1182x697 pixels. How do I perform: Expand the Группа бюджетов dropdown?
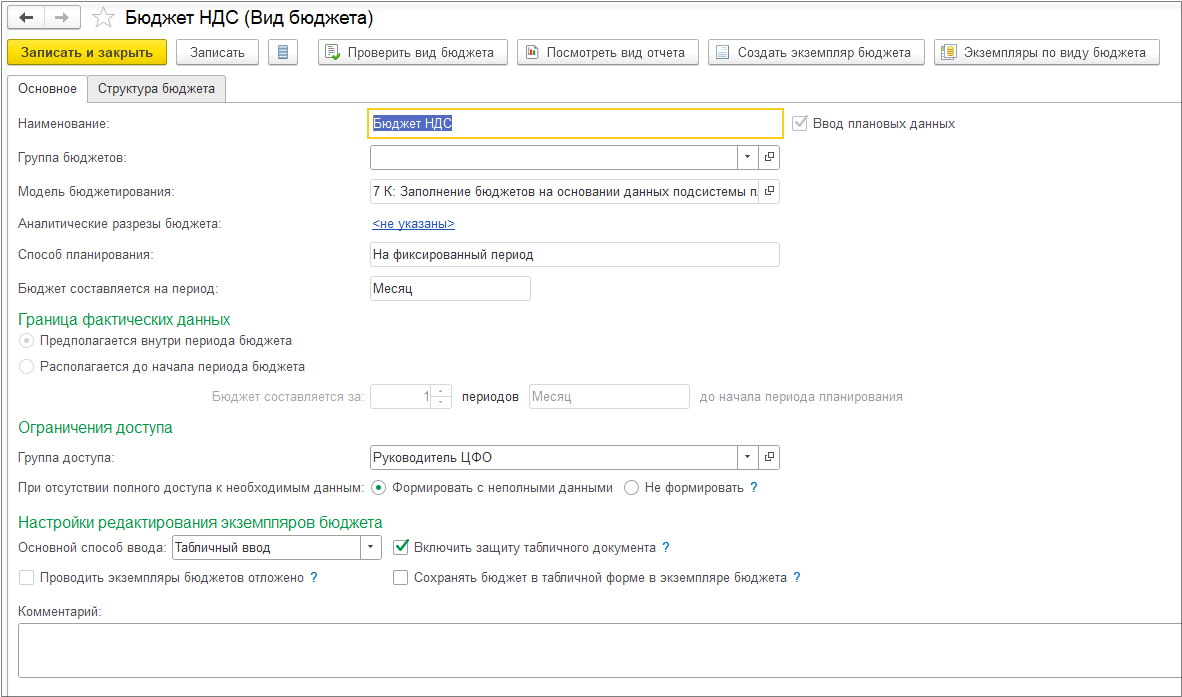click(x=749, y=157)
